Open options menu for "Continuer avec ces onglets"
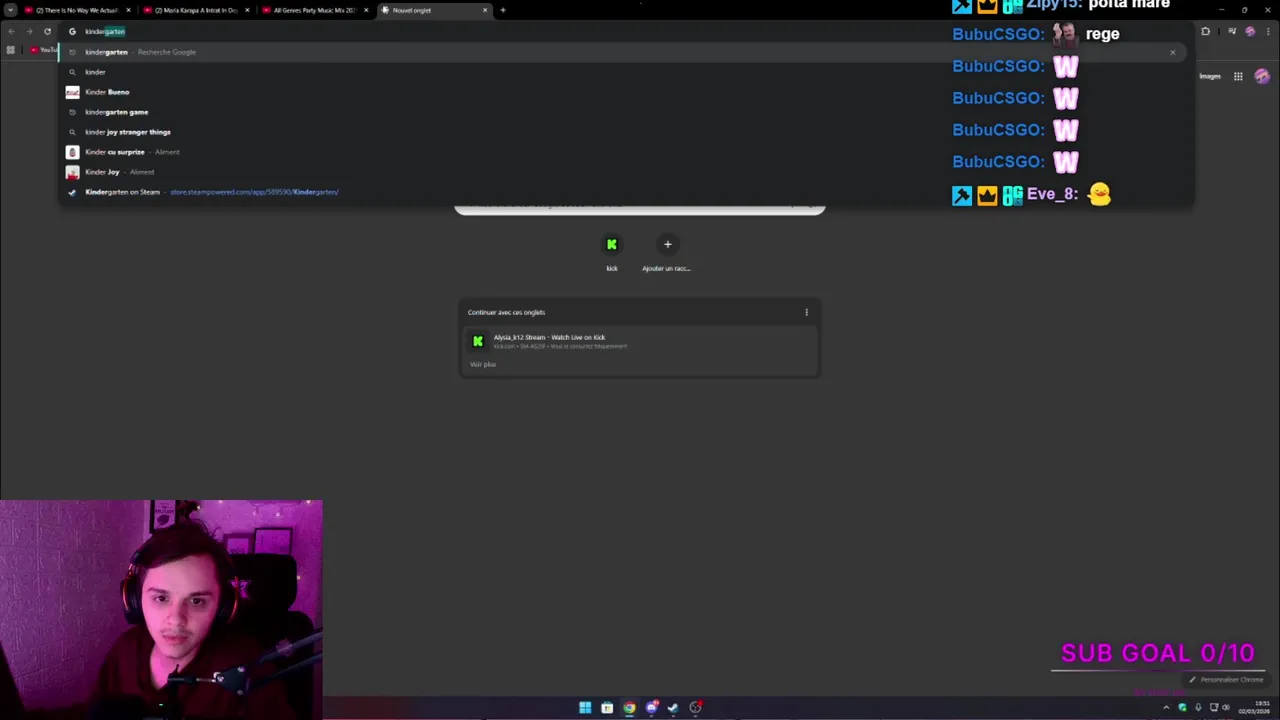 coord(806,312)
